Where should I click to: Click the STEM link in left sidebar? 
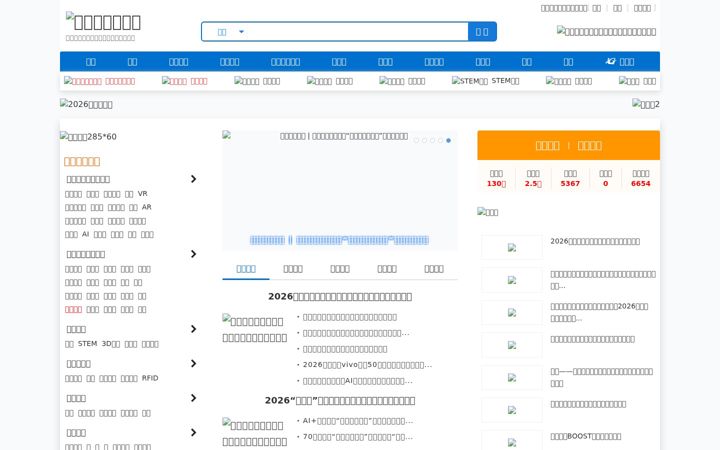point(87,343)
